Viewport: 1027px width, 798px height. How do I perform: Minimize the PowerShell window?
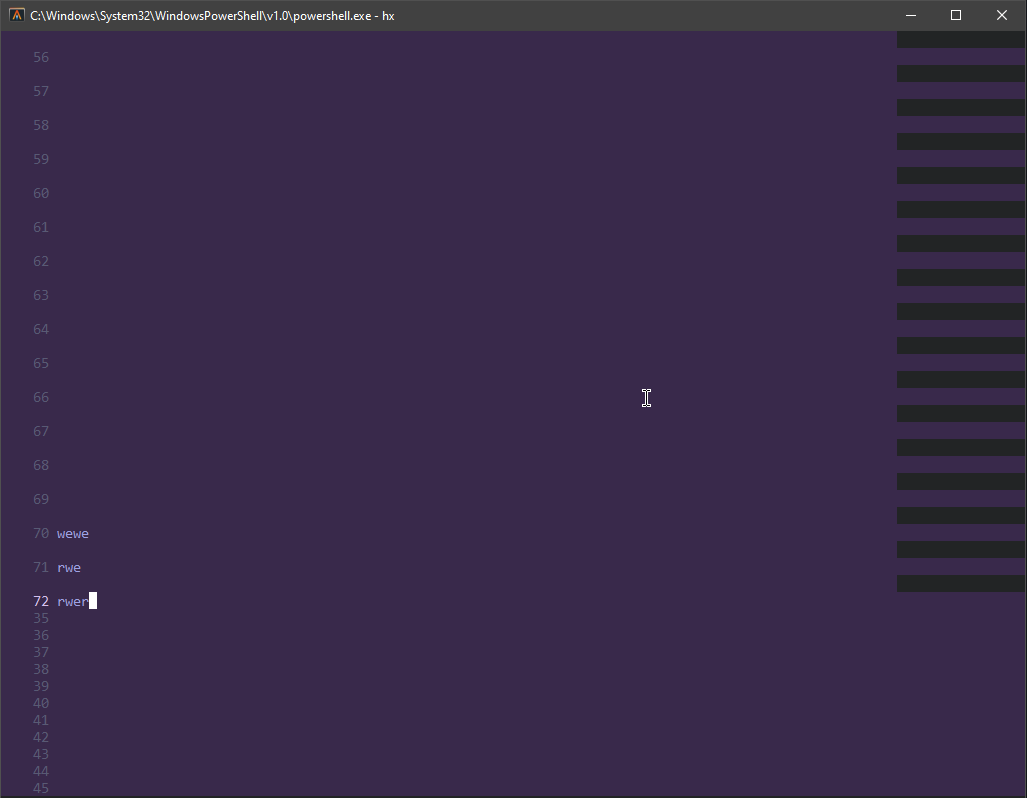[910, 15]
